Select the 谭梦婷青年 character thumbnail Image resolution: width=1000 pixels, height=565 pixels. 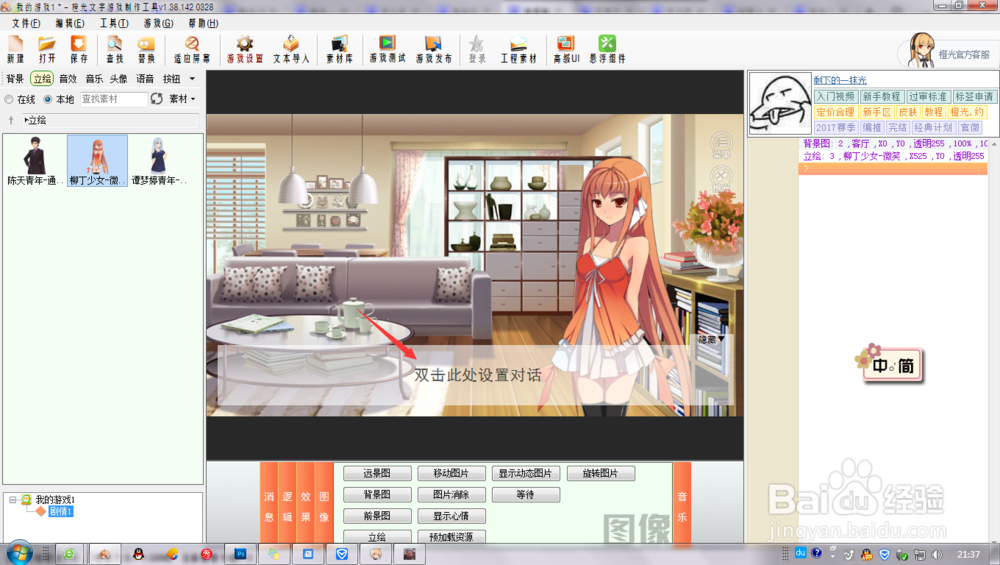[158, 161]
